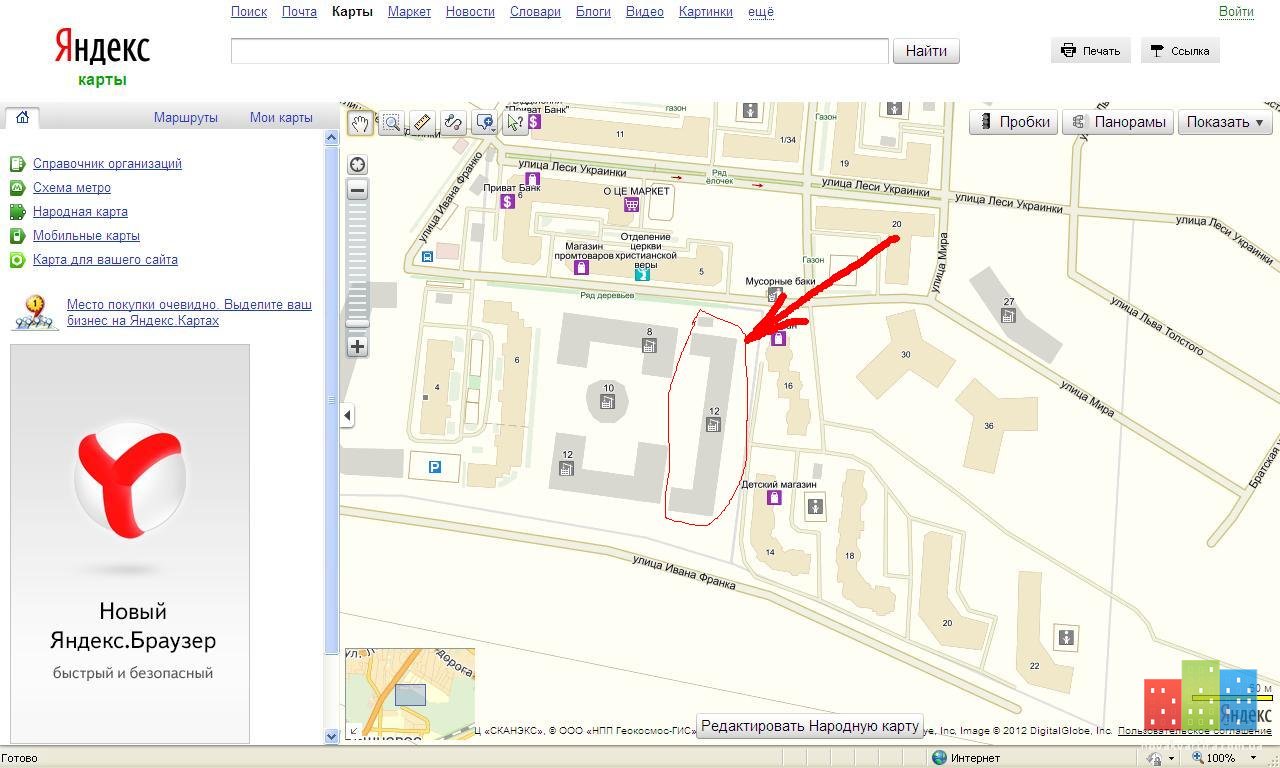The width and height of the screenshot is (1280, 768).
Task: Click the Войти login link
Action: pyautogui.click(x=1236, y=12)
